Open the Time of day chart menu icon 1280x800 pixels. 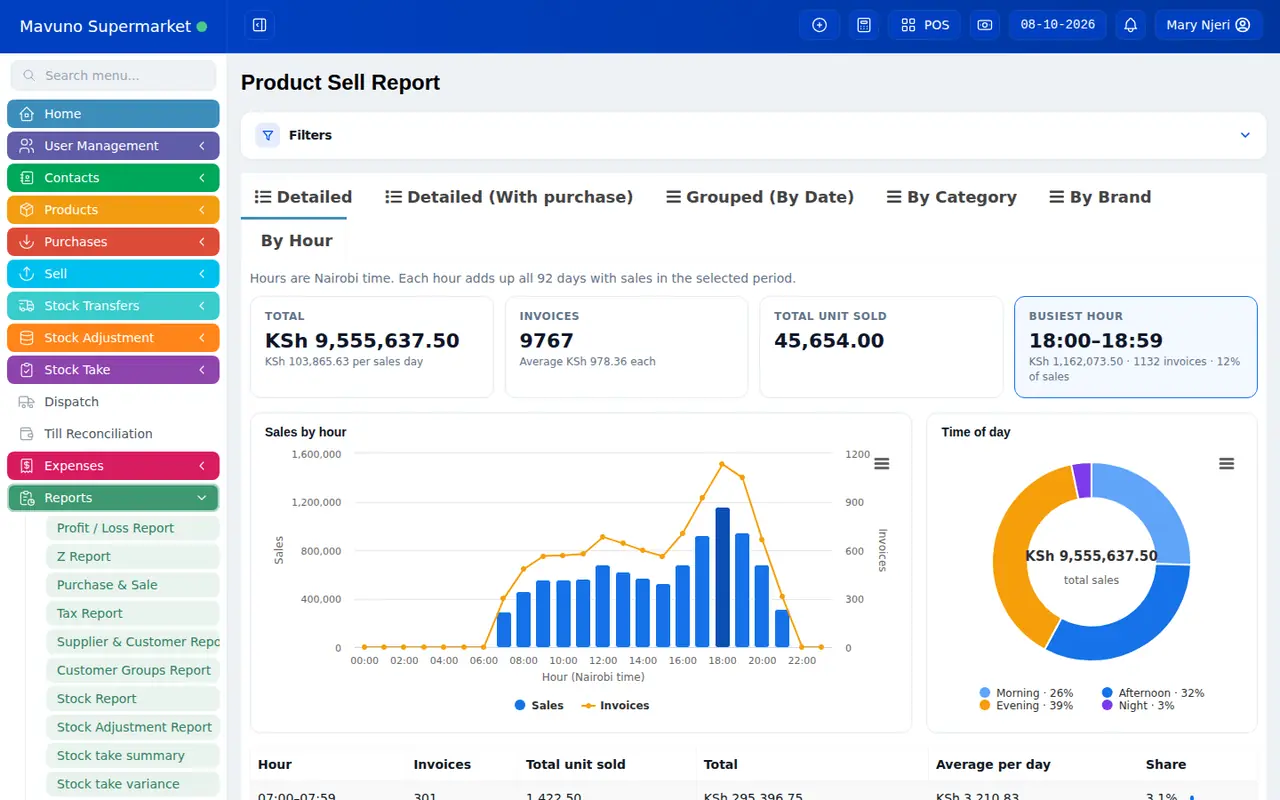pos(1227,464)
